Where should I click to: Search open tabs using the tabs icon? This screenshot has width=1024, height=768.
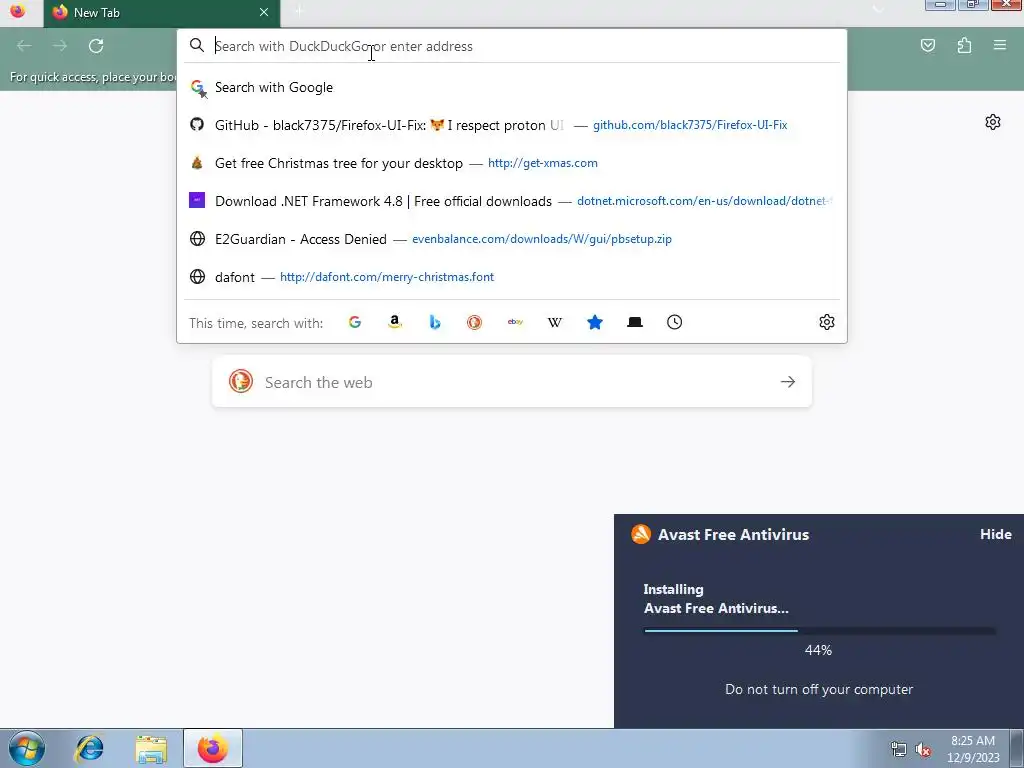coord(635,322)
